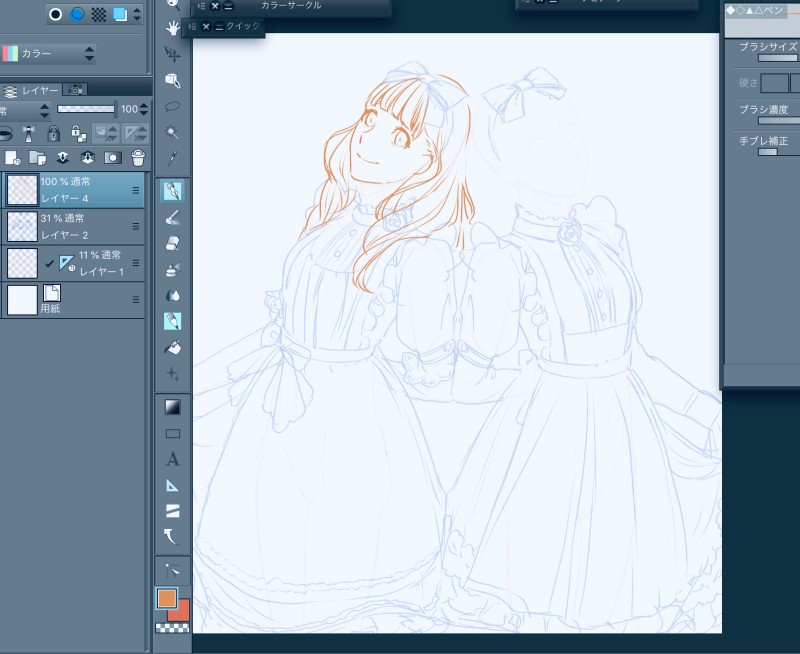
Task: Click the ブラシサイズ slider
Action: click(x=779, y=58)
